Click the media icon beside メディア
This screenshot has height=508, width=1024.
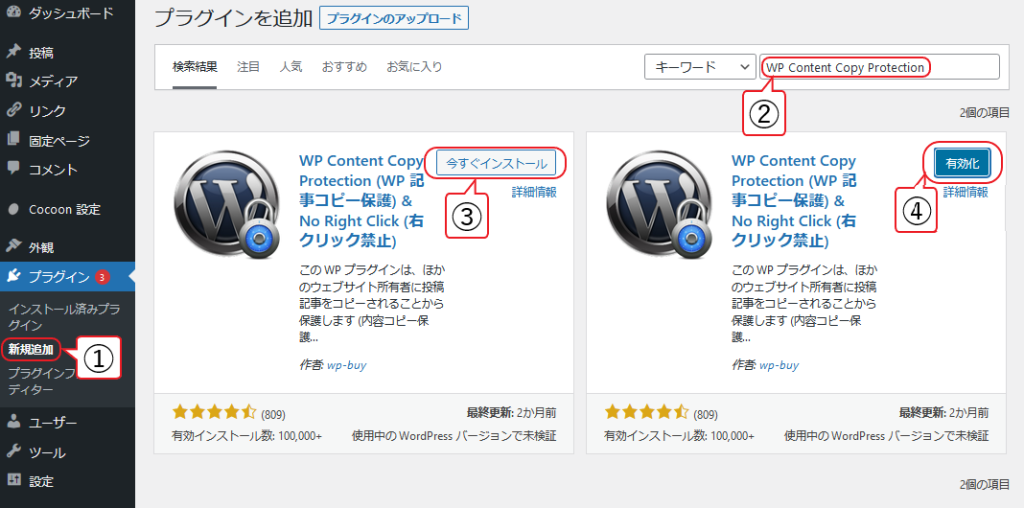tap(13, 81)
